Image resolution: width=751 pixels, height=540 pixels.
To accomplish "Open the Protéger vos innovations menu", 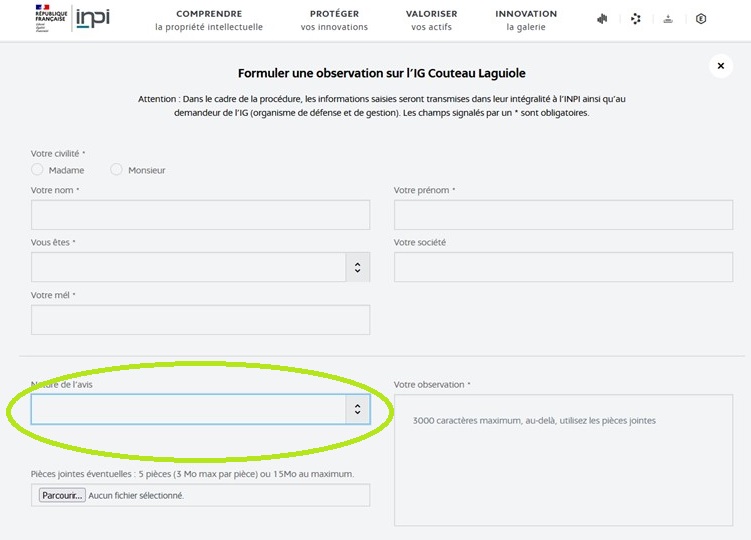I will pos(334,20).
